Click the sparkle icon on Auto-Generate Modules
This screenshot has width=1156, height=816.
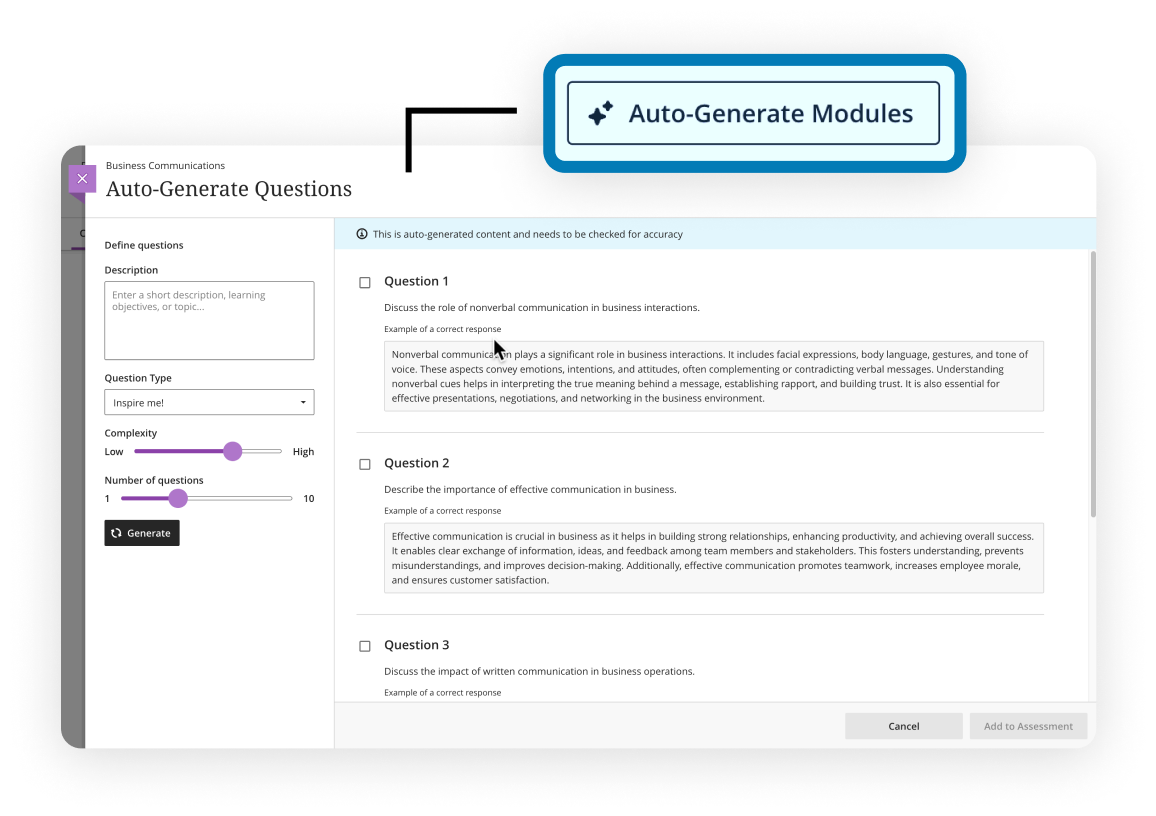600,114
